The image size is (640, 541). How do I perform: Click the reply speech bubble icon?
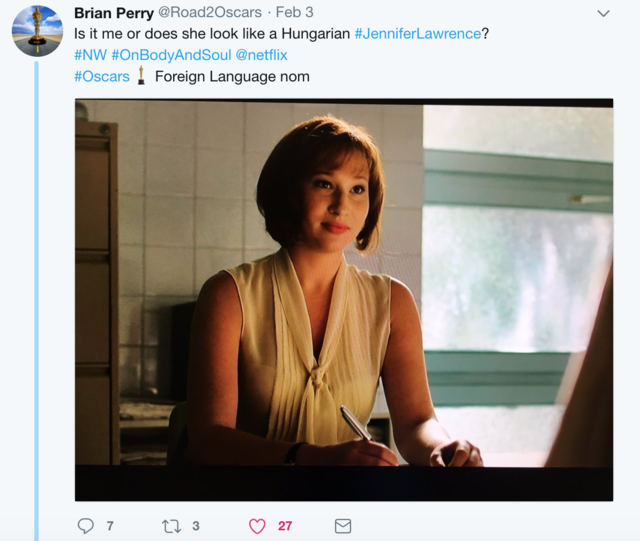tap(86, 526)
